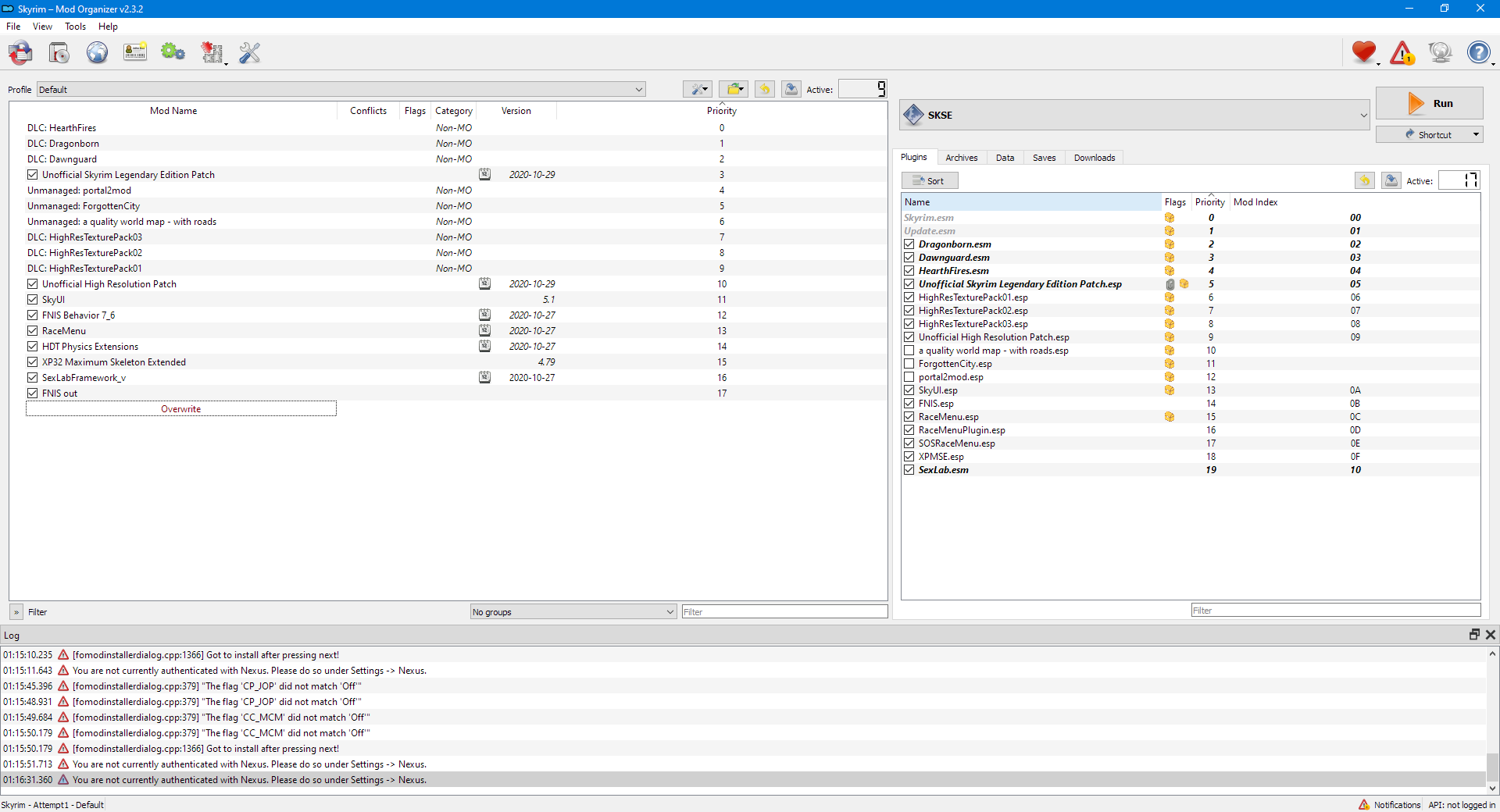Restore plugin list backup icon
Screen dimensions: 1500x812
(1365, 180)
